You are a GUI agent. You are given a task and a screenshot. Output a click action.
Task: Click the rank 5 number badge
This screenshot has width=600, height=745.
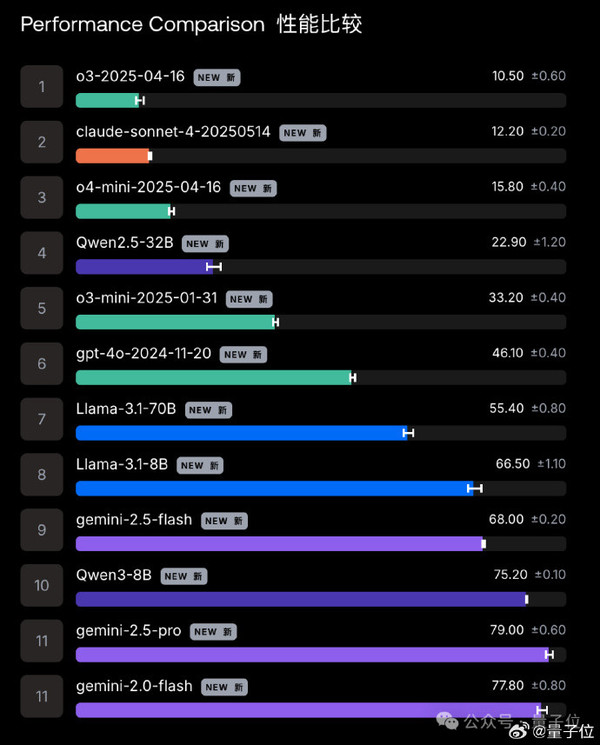click(42, 308)
